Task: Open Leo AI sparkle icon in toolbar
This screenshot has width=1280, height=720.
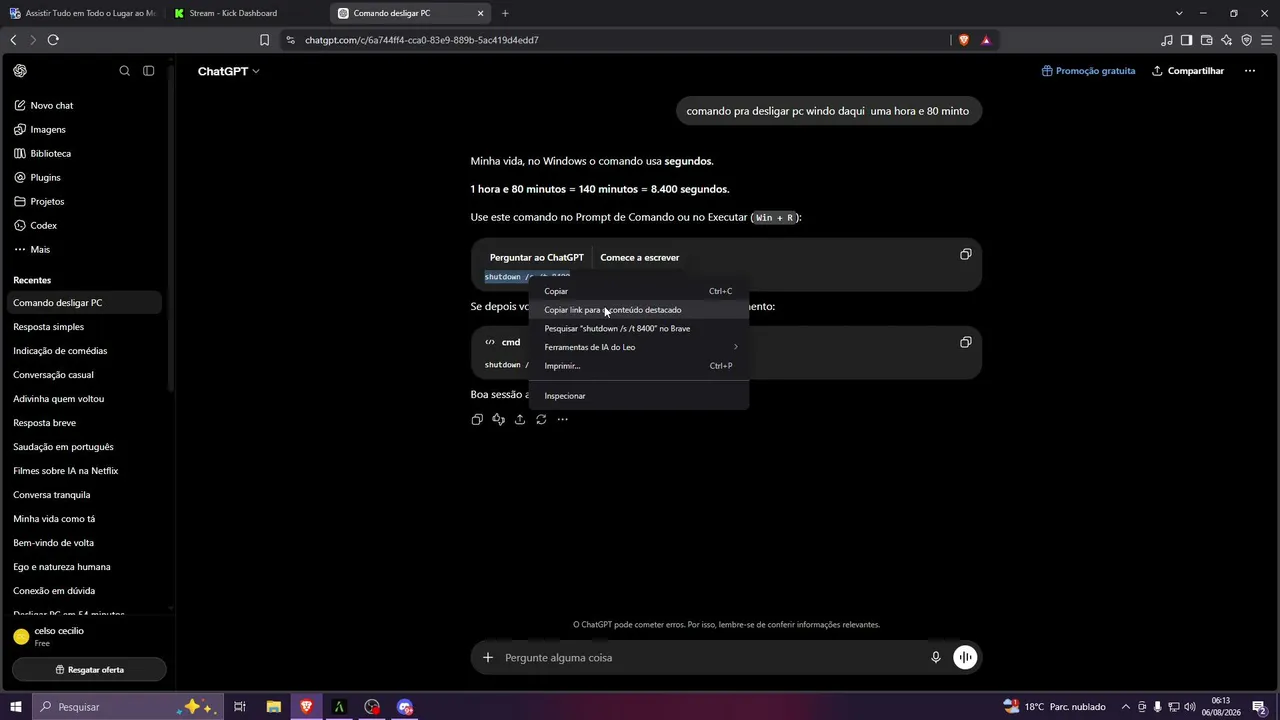Action: (1227, 40)
